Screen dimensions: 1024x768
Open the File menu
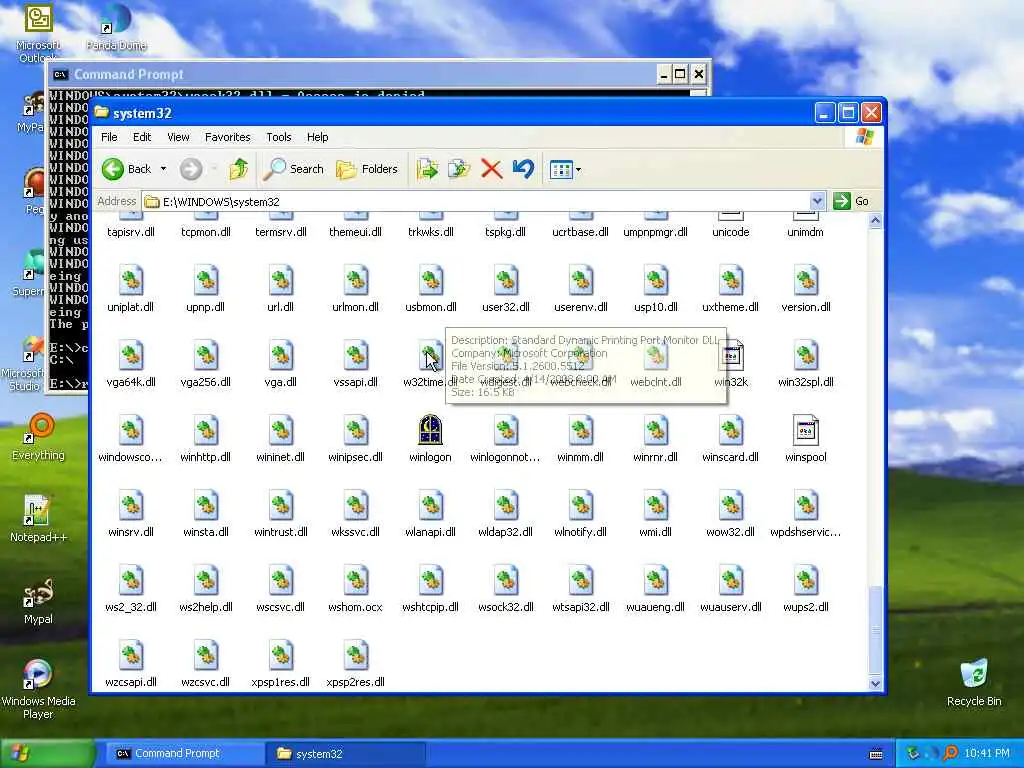tap(109, 137)
